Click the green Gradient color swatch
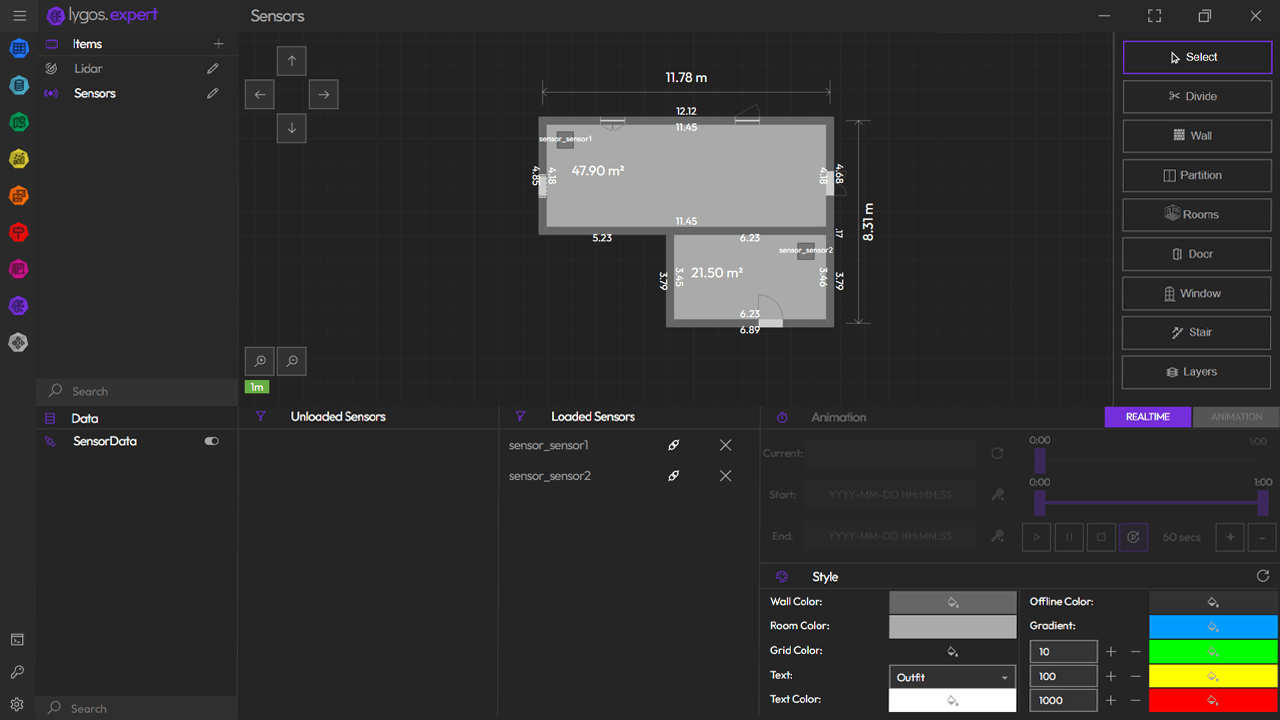 coord(1213,651)
